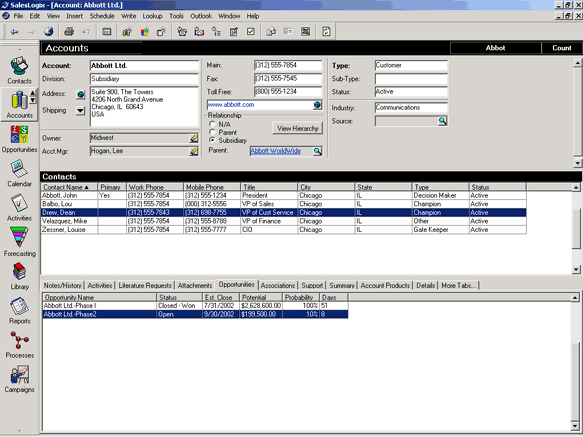Select the Parent relationship radio button

click(212, 132)
